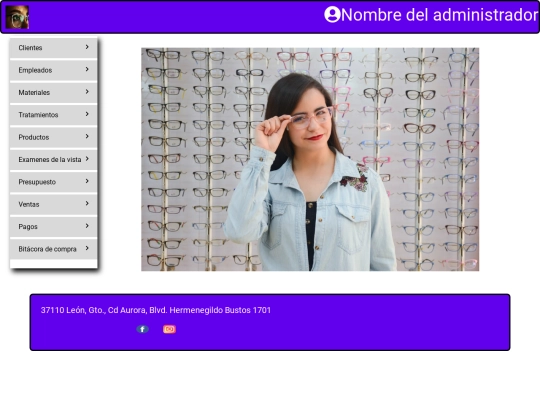Click the woman with glasses banner image

(310, 159)
